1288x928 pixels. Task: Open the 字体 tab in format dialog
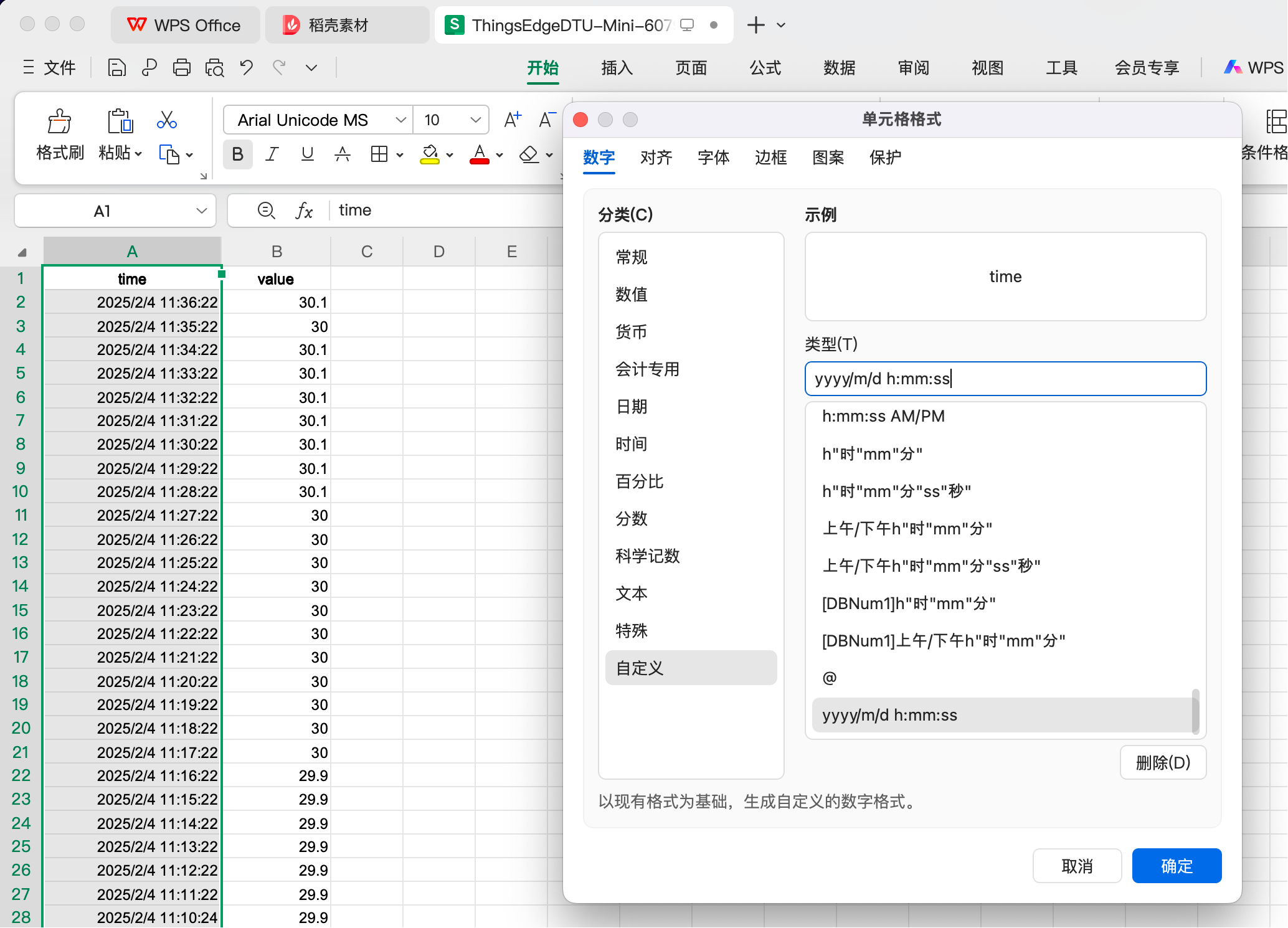(714, 157)
